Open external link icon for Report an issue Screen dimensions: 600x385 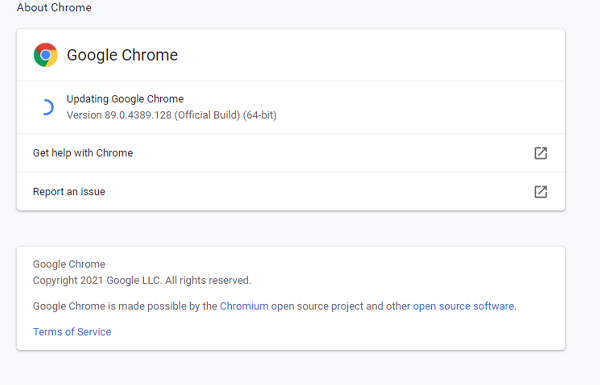(x=540, y=192)
